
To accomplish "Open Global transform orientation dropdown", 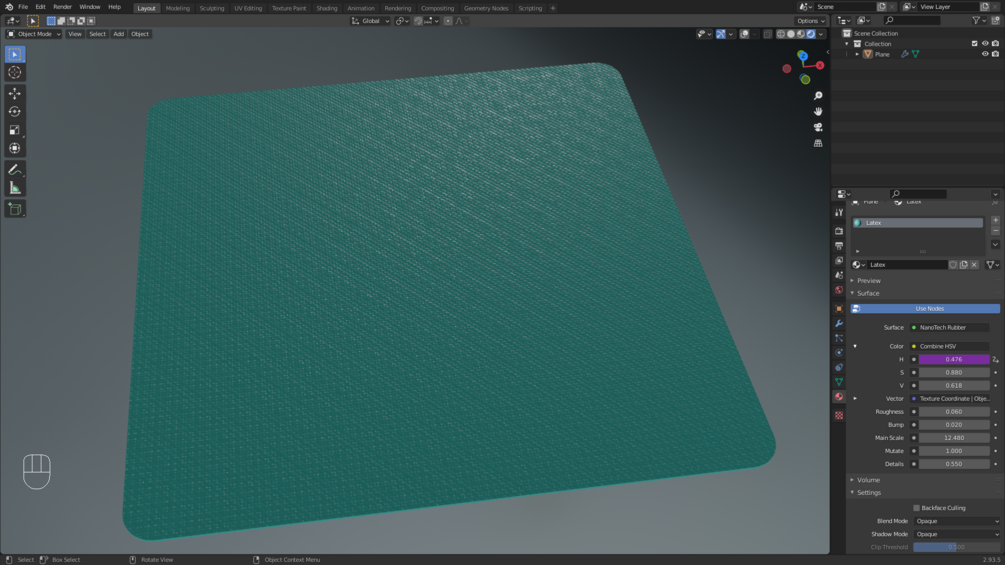I will pos(370,21).
